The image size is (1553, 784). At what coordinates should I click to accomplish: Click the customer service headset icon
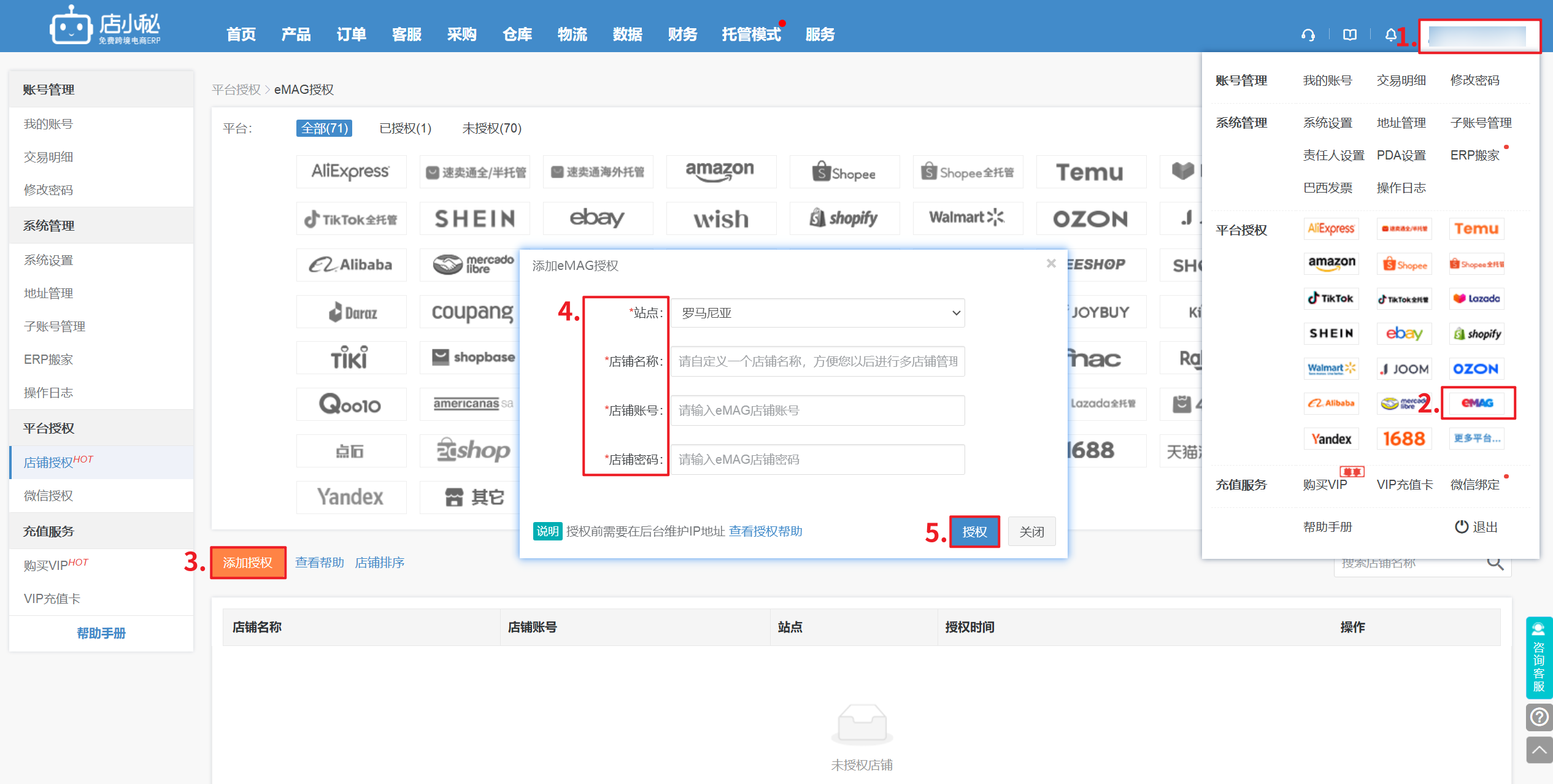1308,35
